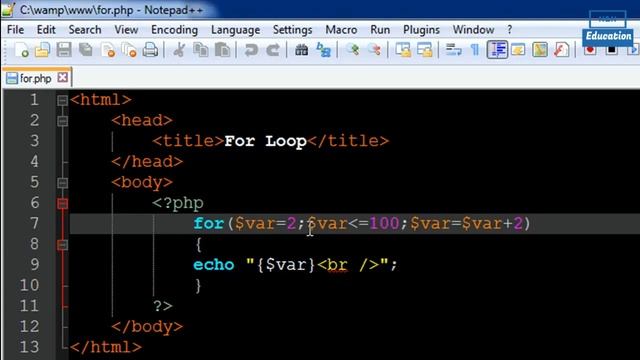This screenshot has width=640, height=360.
Task: Click the "?>" closing php tag
Action: (163, 306)
